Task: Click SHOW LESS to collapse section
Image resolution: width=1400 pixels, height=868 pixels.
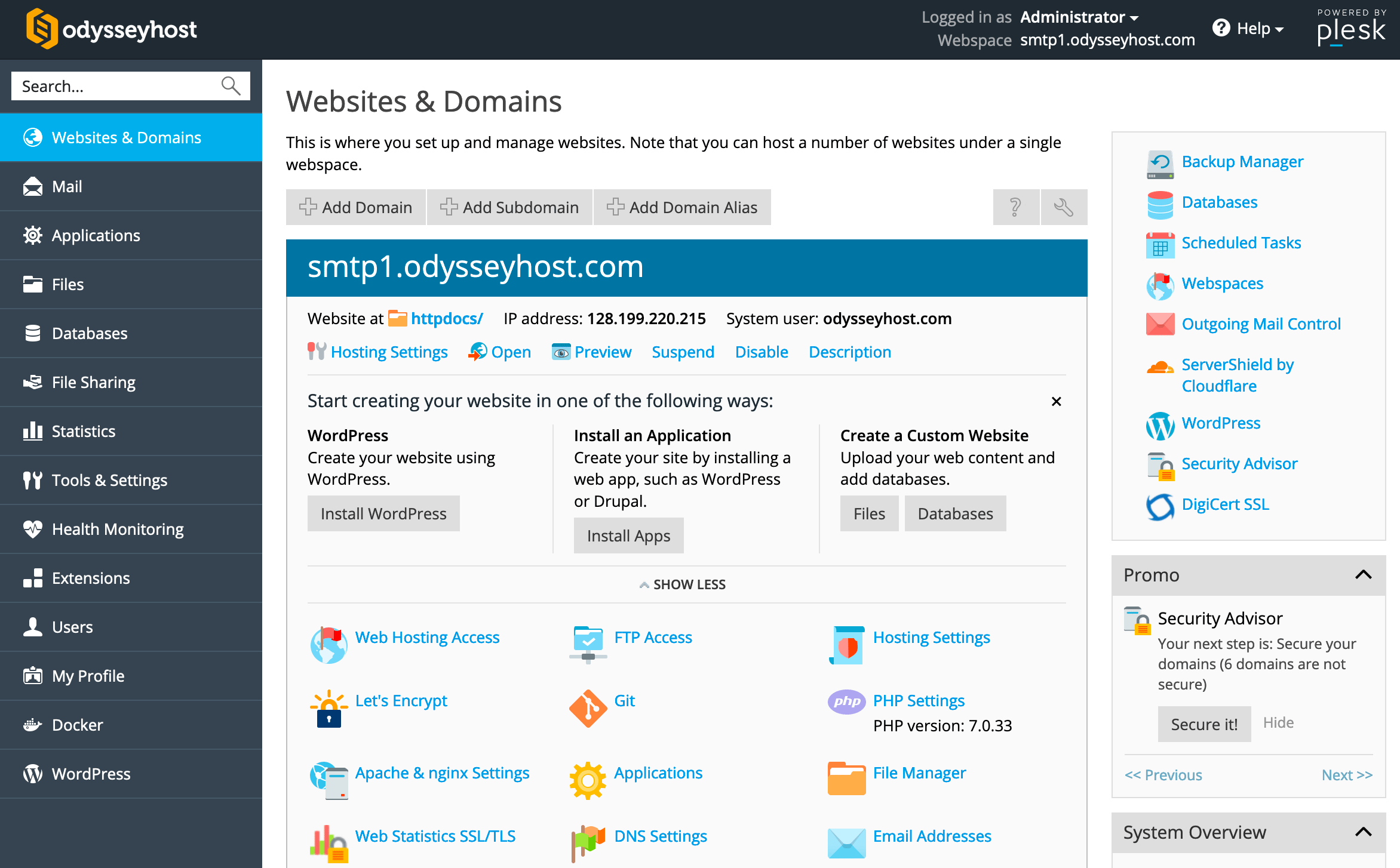Action: pos(683,584)
